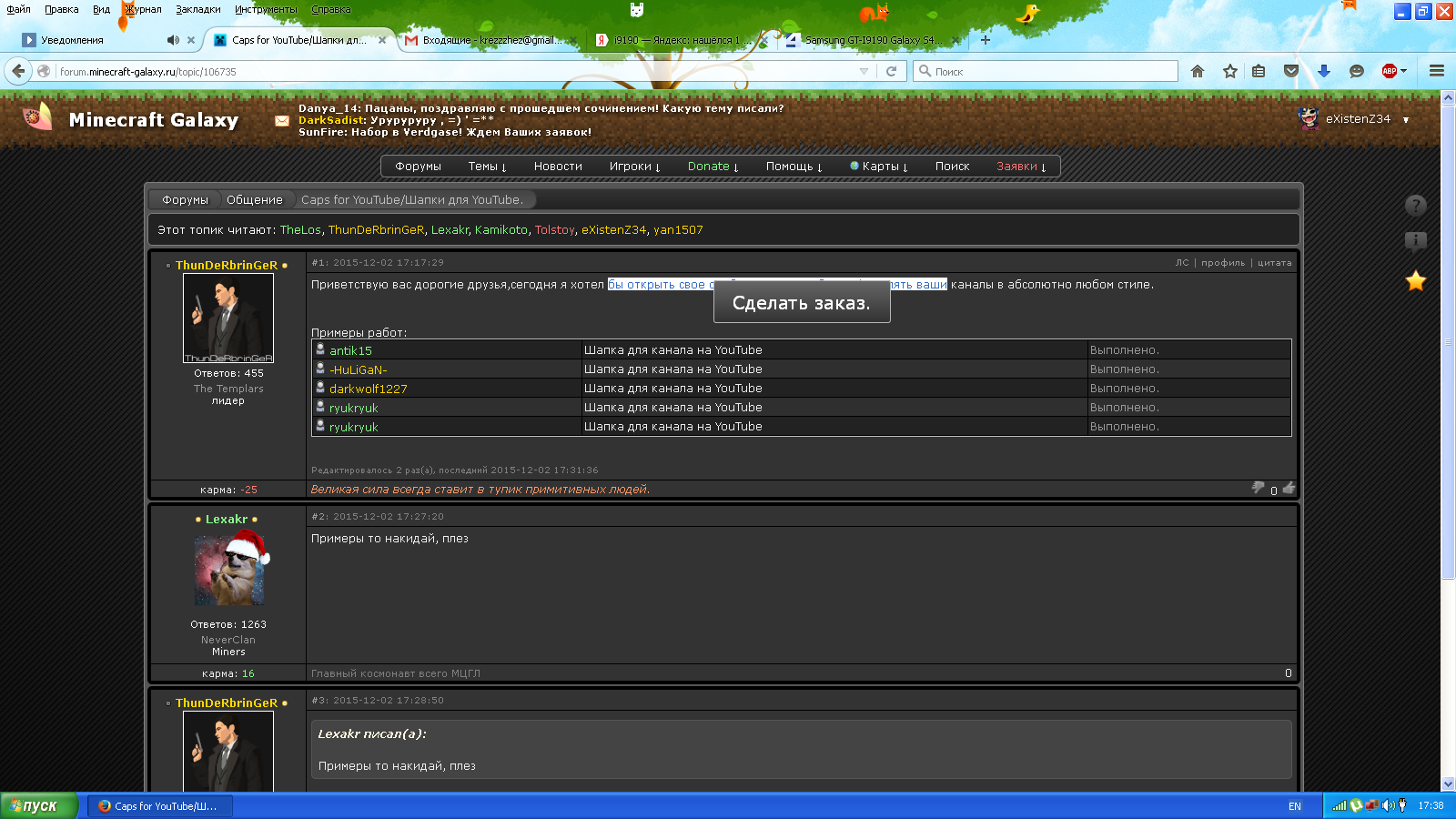Click the browser search field
Viewport: 1456px width, 819px height.
pyautogui.click(x=1046, y=71)
